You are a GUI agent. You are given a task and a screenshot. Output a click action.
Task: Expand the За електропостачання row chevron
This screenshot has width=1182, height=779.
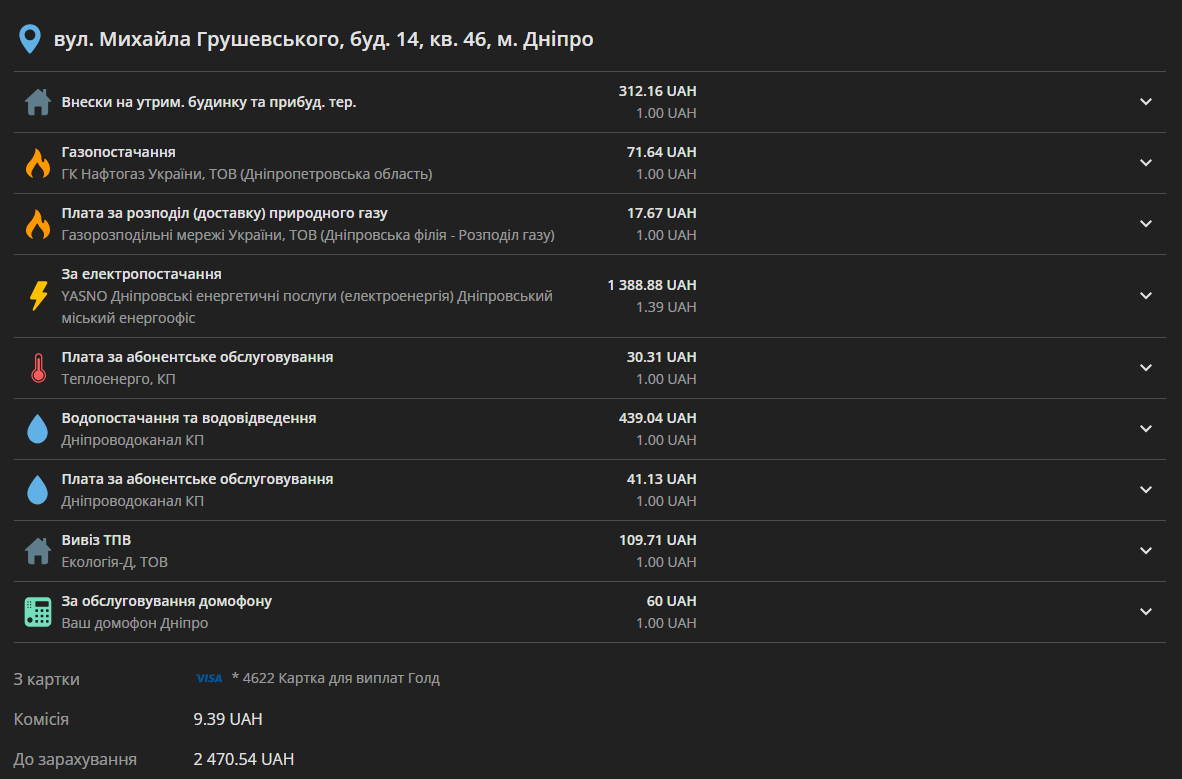[x=1146, y=296]
